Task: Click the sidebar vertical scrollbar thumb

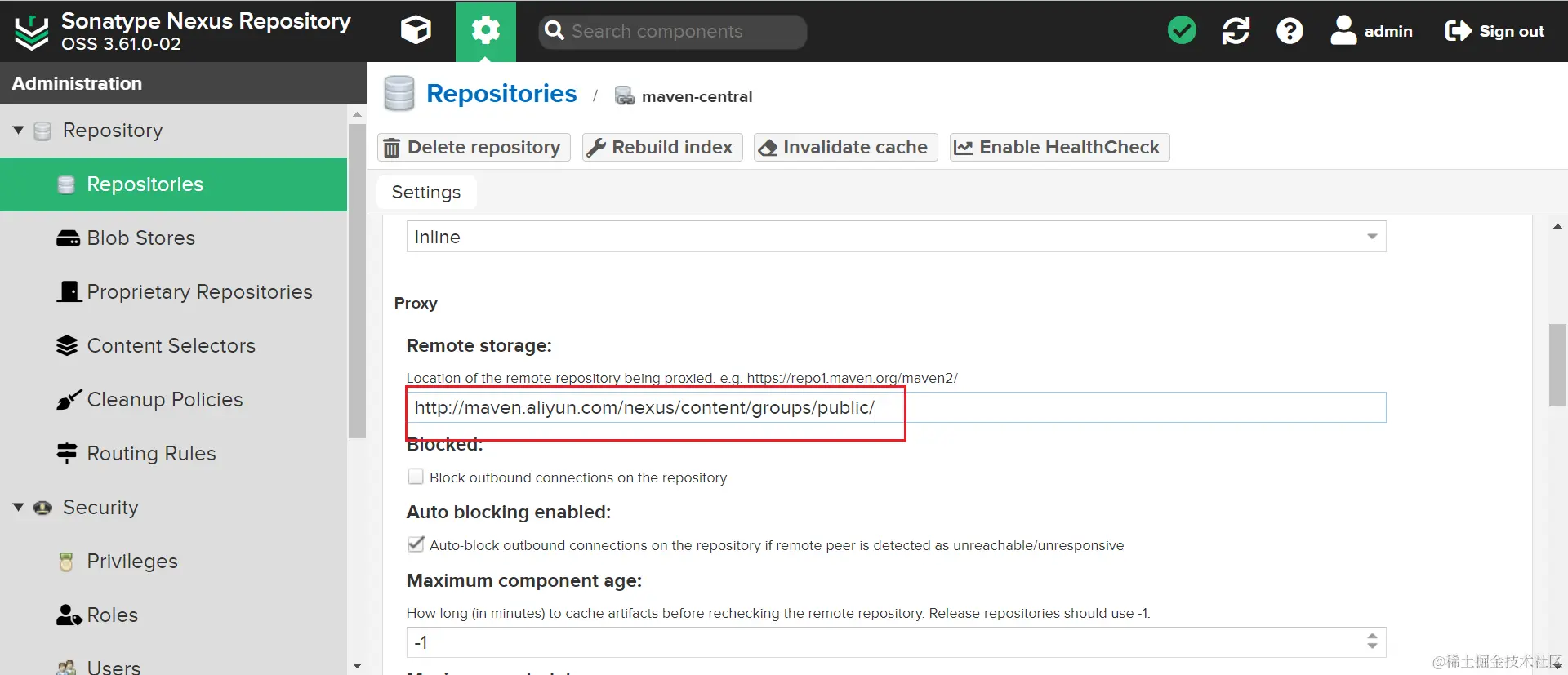Action: 357,281
